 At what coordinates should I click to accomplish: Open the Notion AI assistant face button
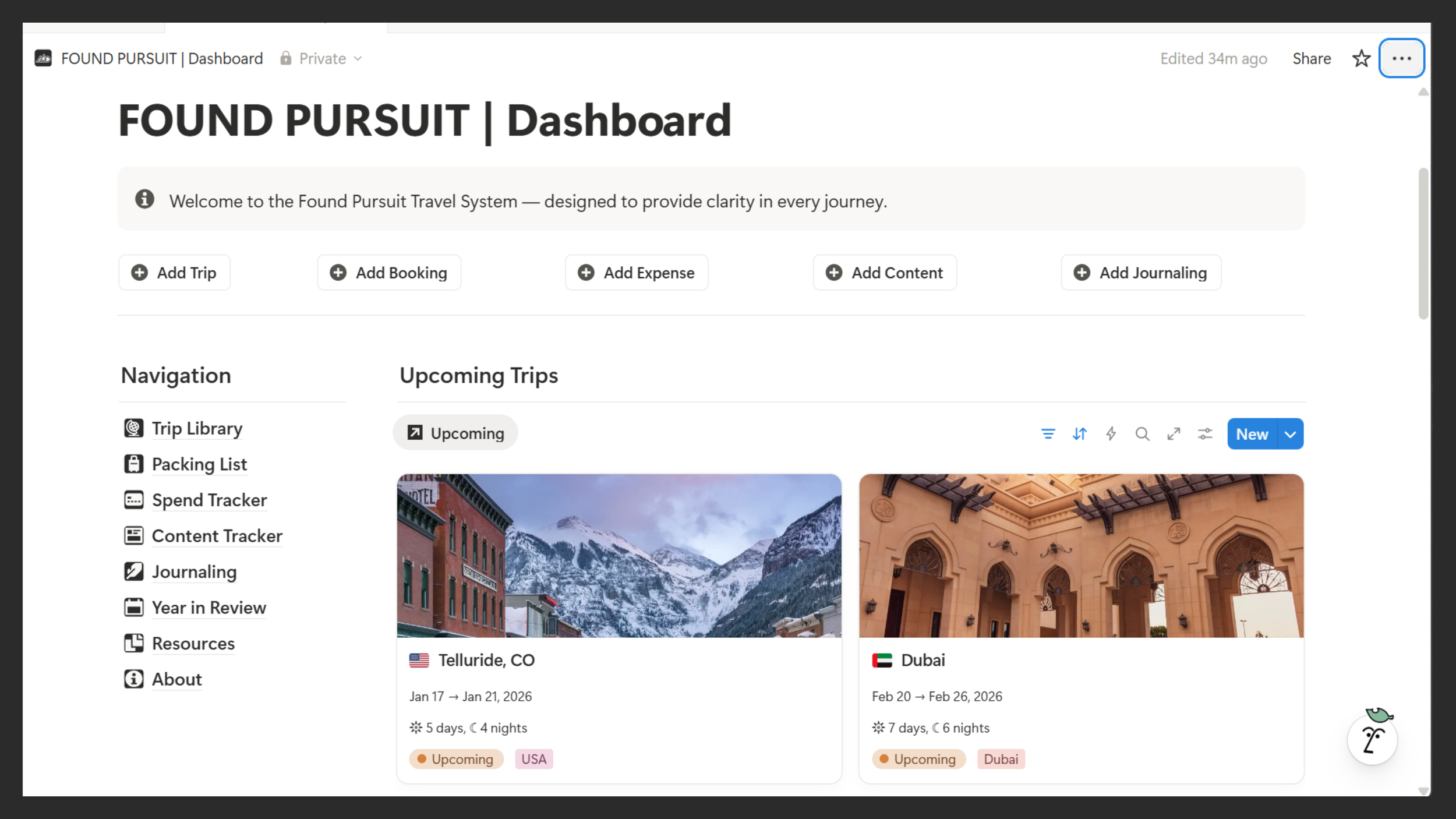tap(1372, 740)
